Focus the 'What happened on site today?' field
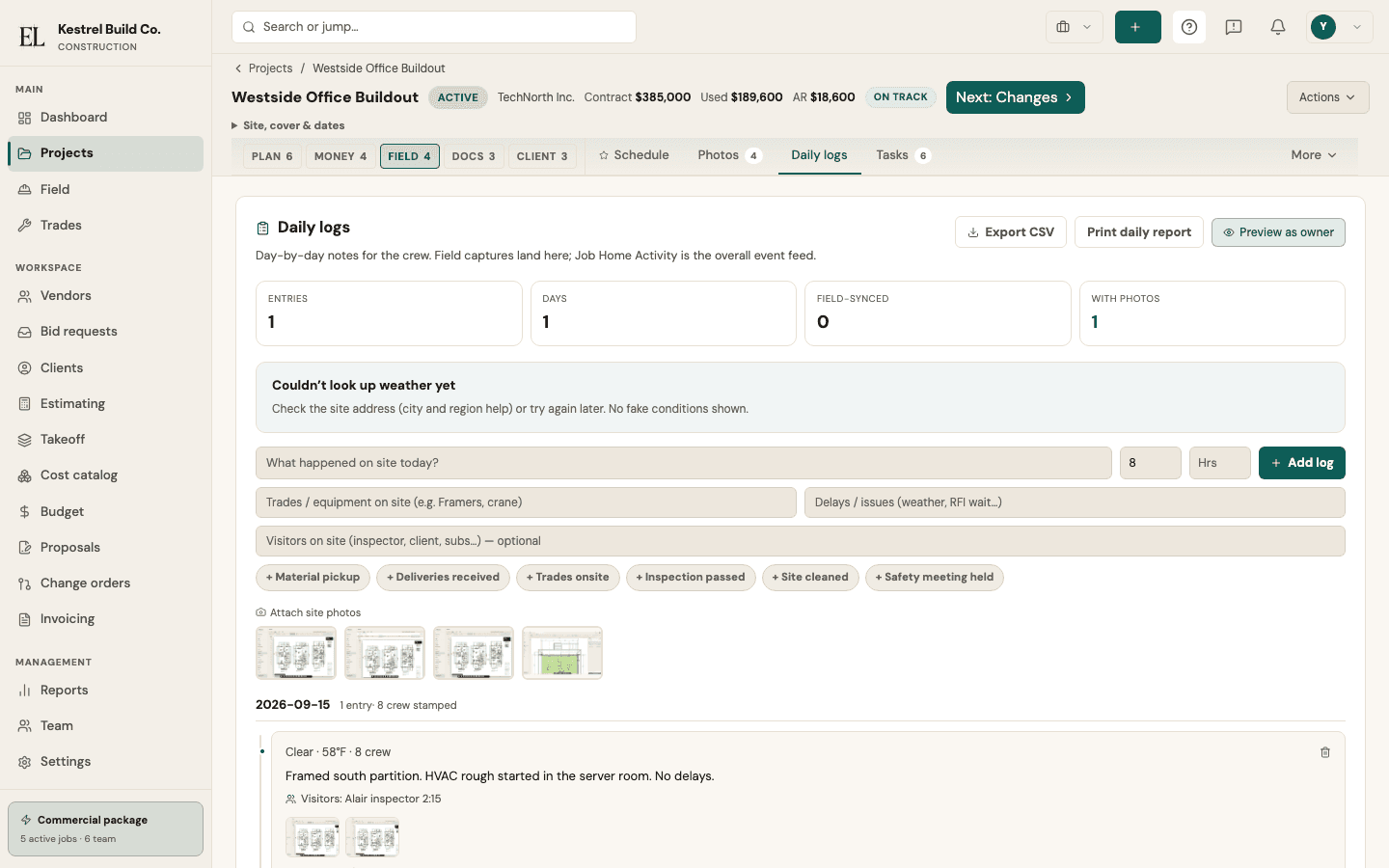The height and width of the screenshot is (868, 1389). pyautogui.click(x=684, y=463)
